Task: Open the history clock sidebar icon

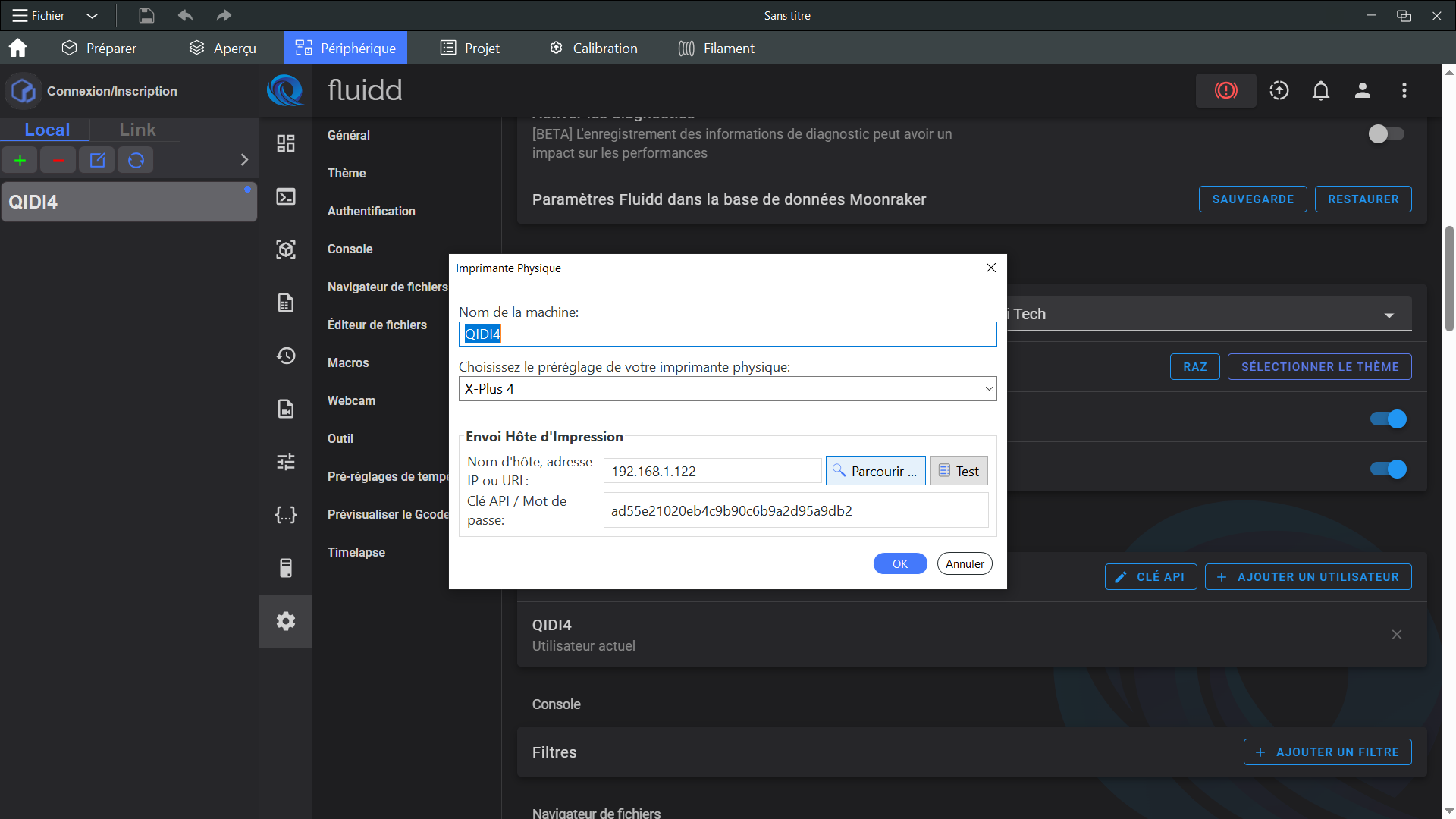Action: [286, 356]
